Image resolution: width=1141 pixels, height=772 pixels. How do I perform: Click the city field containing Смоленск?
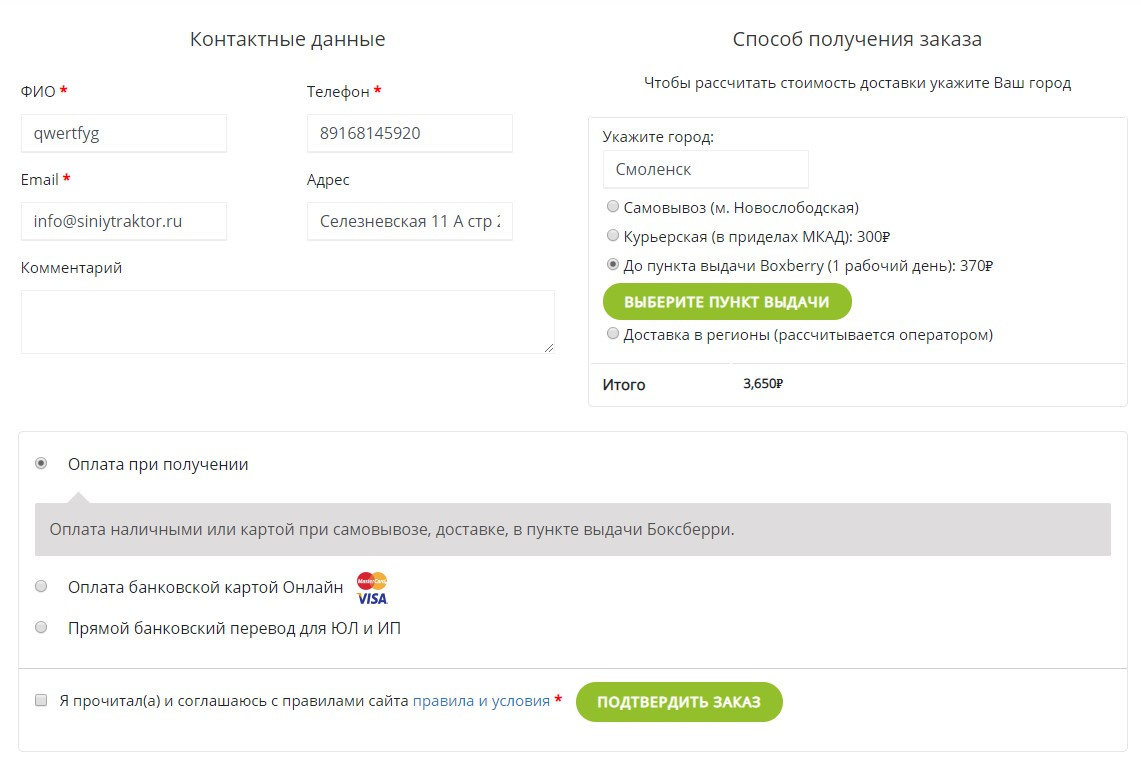[706, 170]
